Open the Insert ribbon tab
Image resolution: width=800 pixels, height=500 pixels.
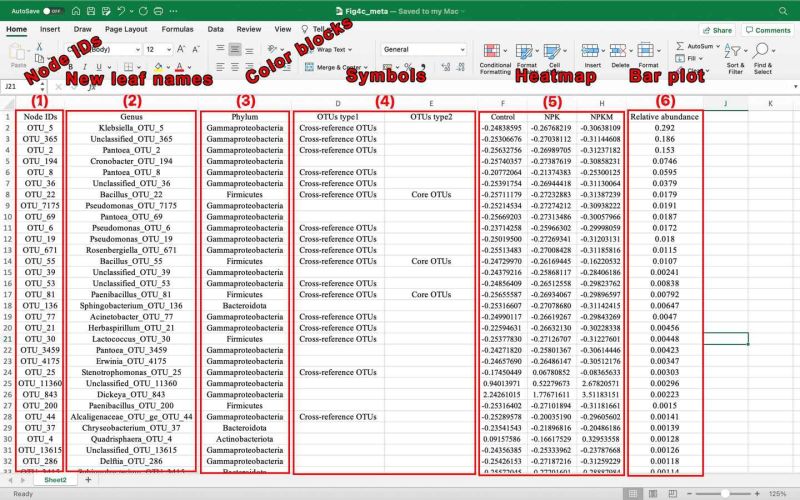click(50, 29)
